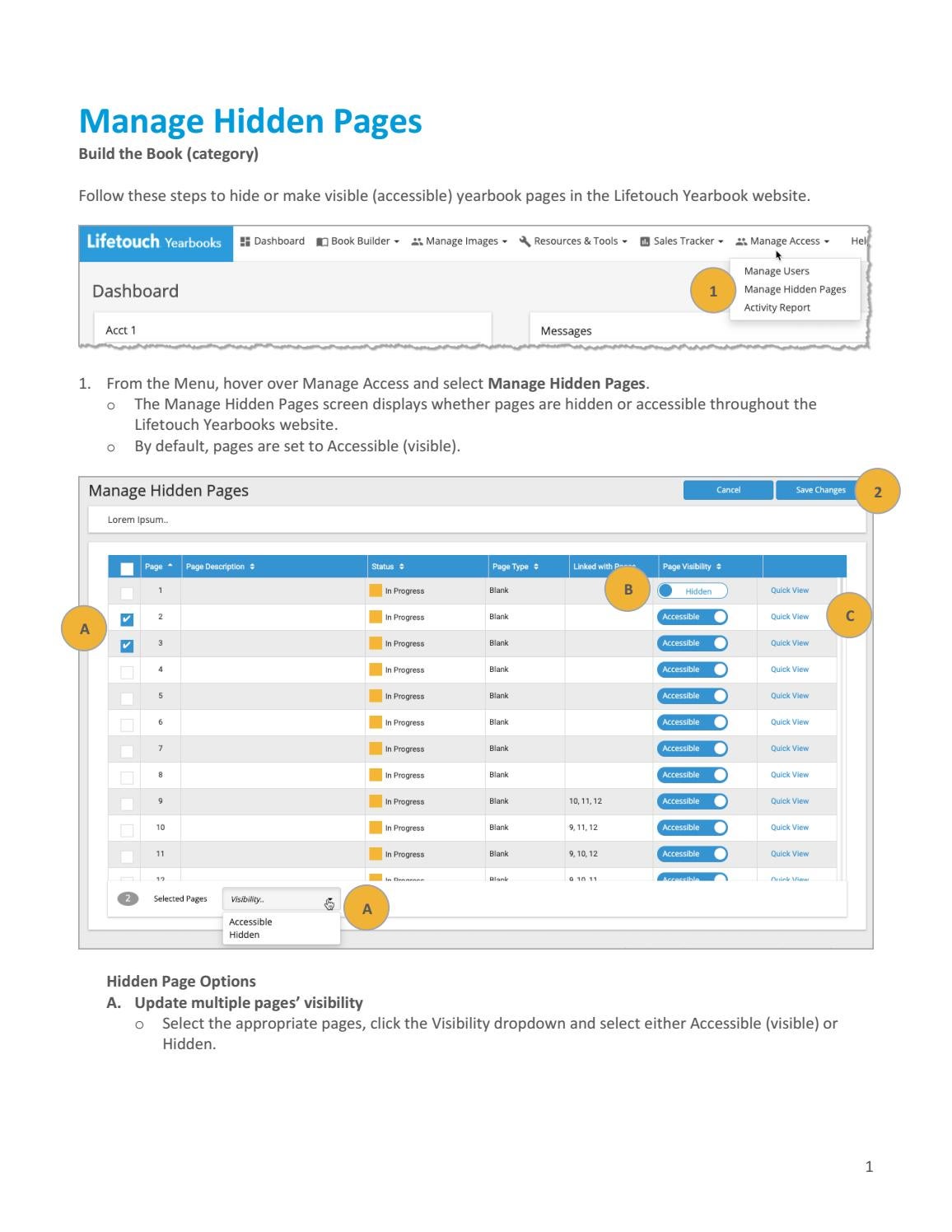This screenshot has height=1232, width=952.
Task: Select Manage Hidden Pages from the menu
Action: pyautogui.click(x=795, y=289)
